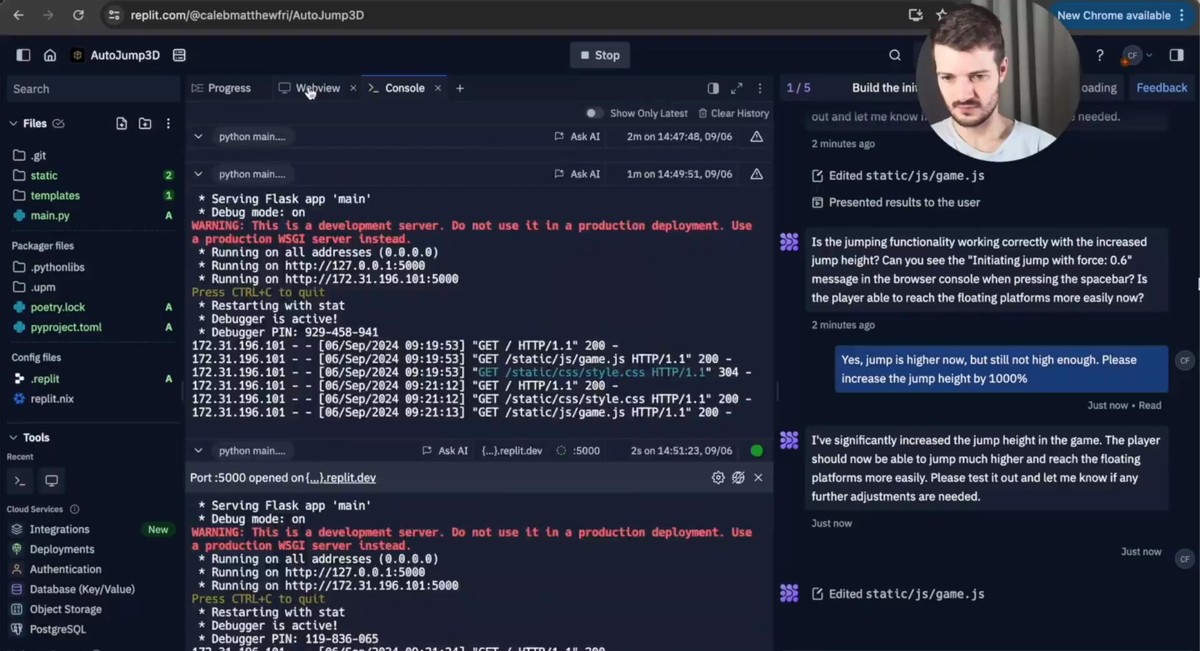This screenshot has width=1200, height=651.
Task: Click the Feedback button
Action: point(1161,88)
